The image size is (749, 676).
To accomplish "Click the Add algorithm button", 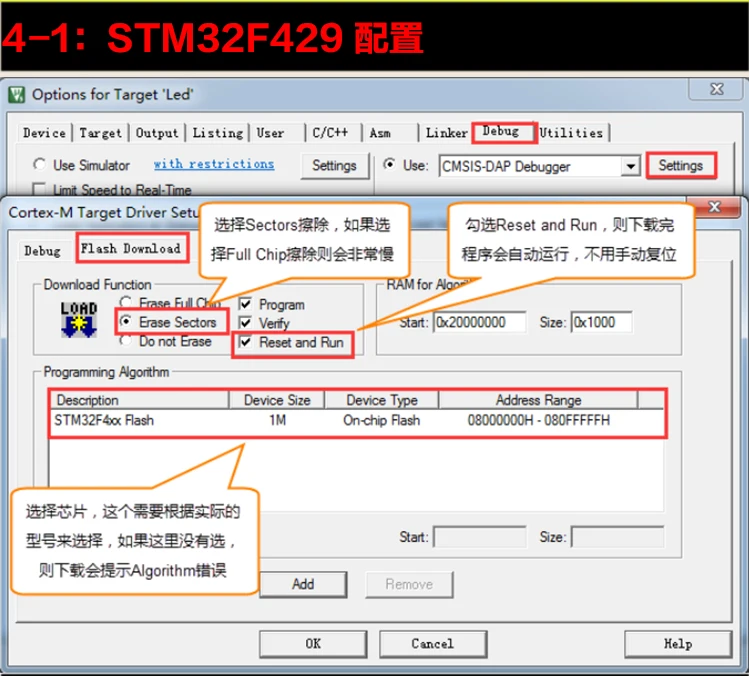I will (303, 584).
